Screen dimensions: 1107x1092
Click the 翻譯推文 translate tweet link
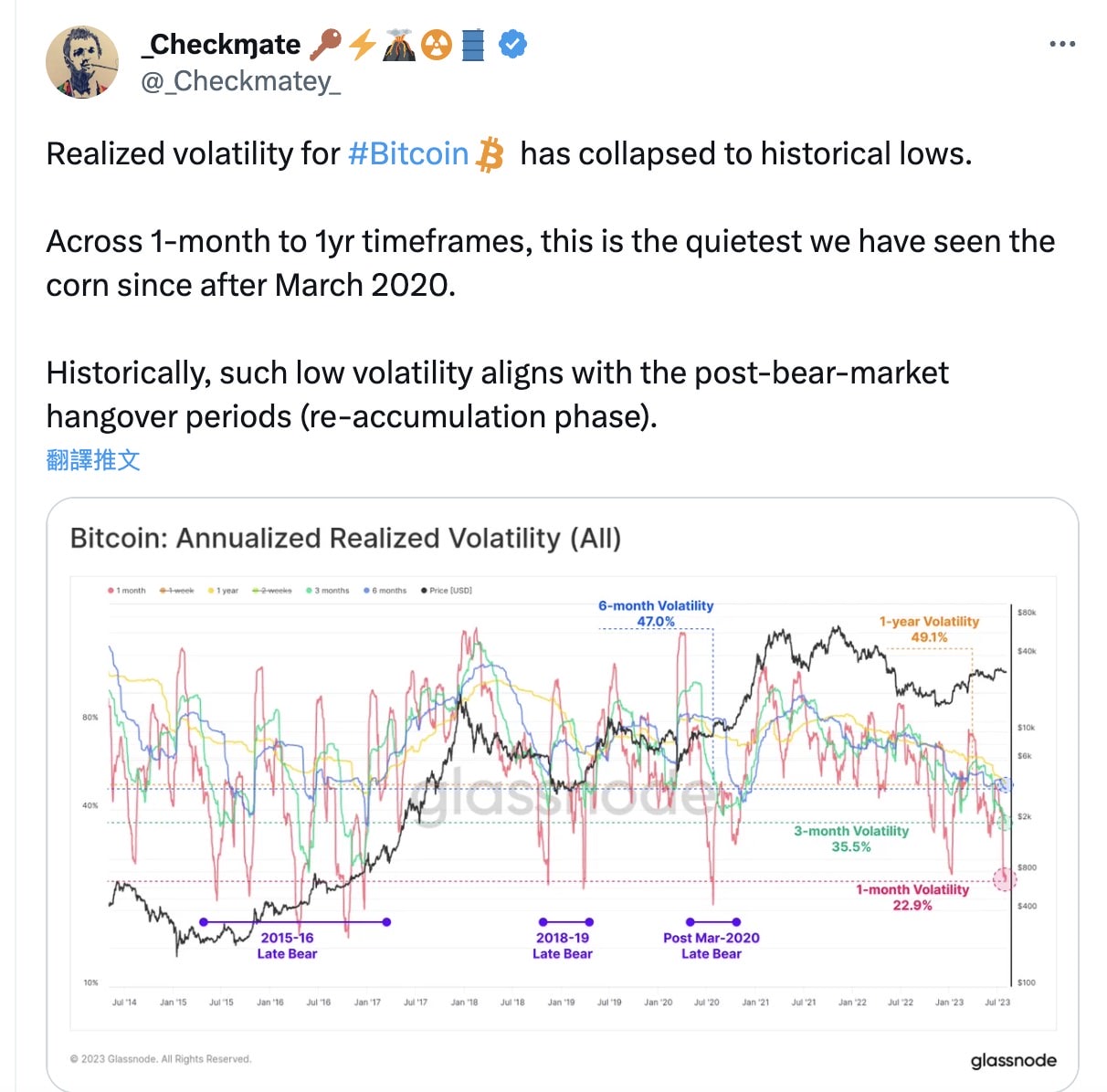pos(93,459)
